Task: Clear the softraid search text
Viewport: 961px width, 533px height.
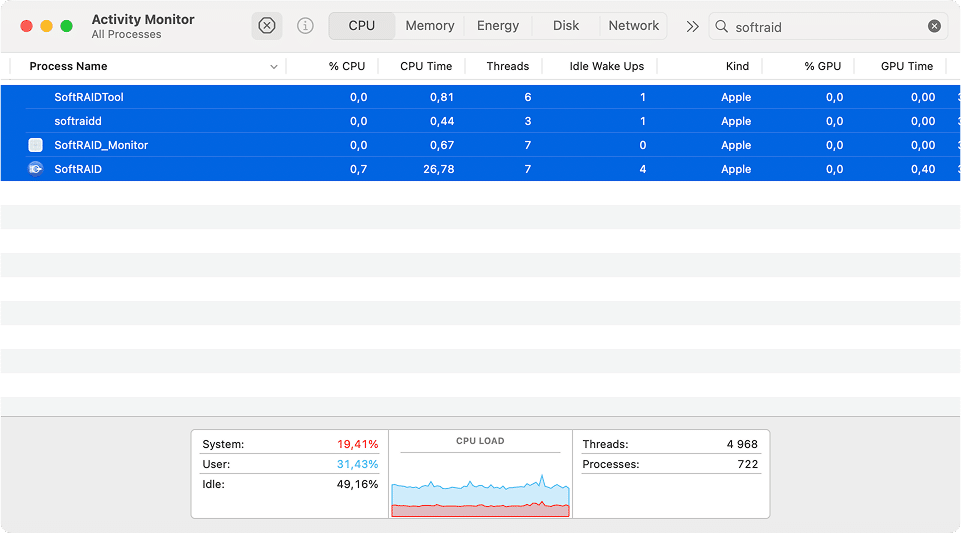Action: click(x=934, y=26)
